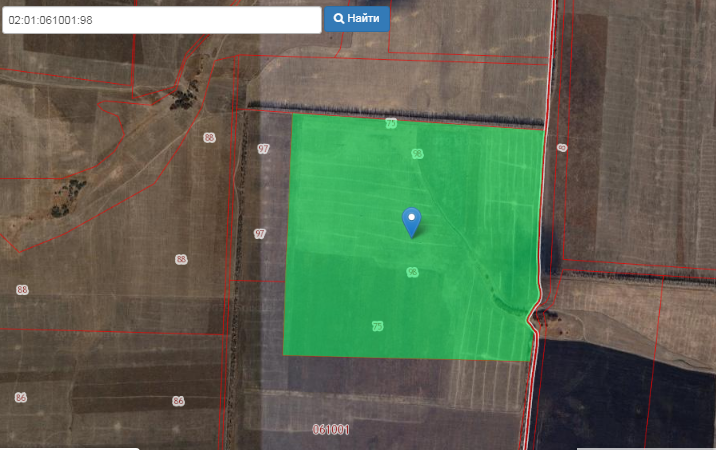Click the leftmost 86 parcel label

pos(20,397)
